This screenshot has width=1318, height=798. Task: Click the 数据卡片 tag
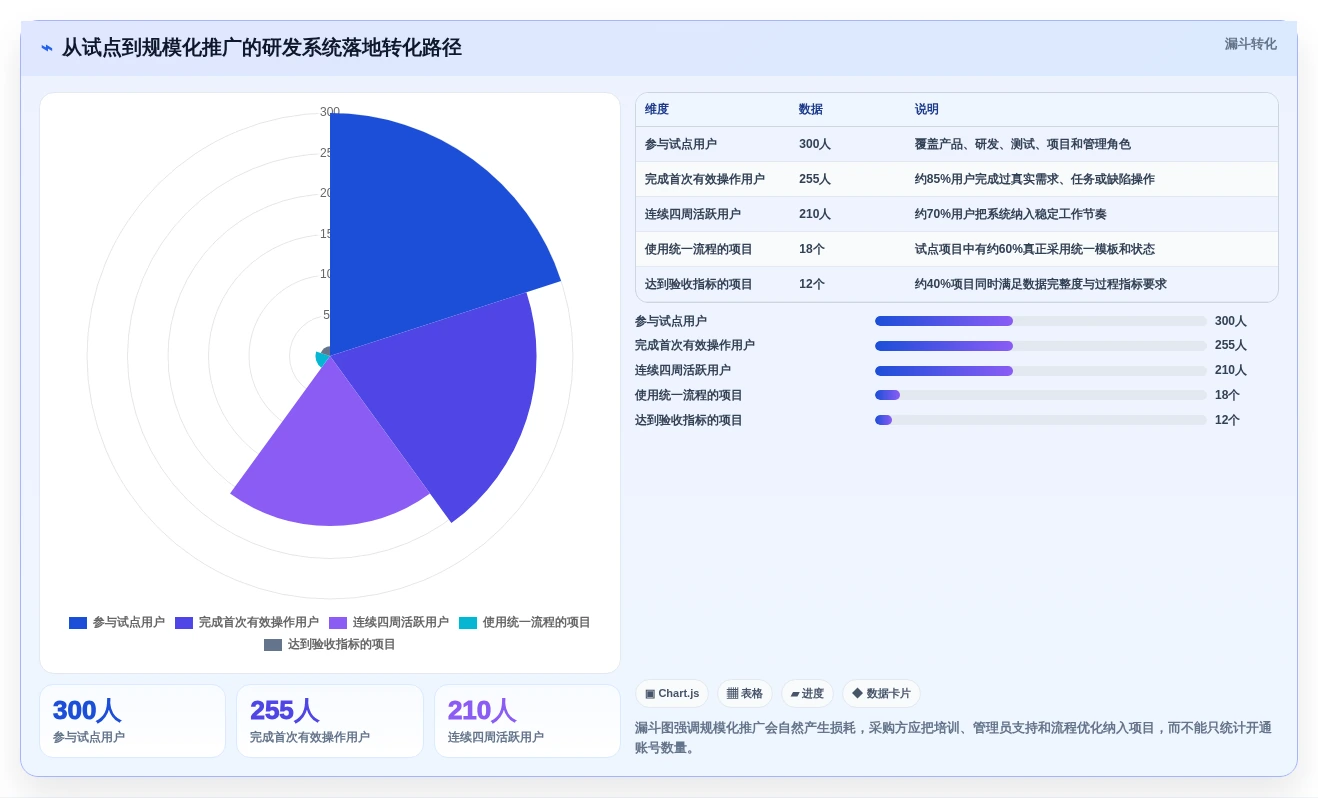[881, 694]
